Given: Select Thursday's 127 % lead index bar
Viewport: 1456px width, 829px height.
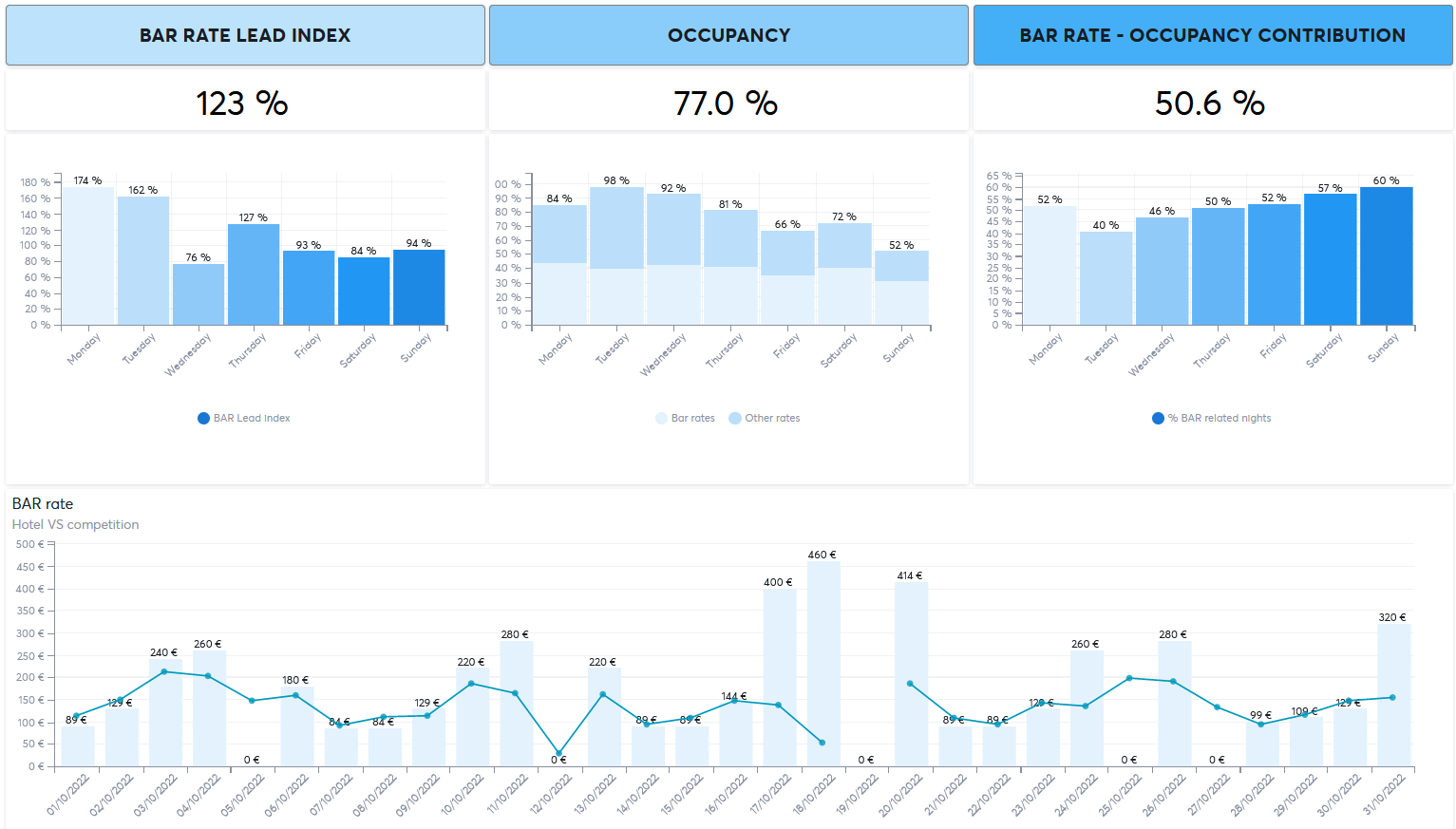Looking at the screenshot, I should pos(254,274).
